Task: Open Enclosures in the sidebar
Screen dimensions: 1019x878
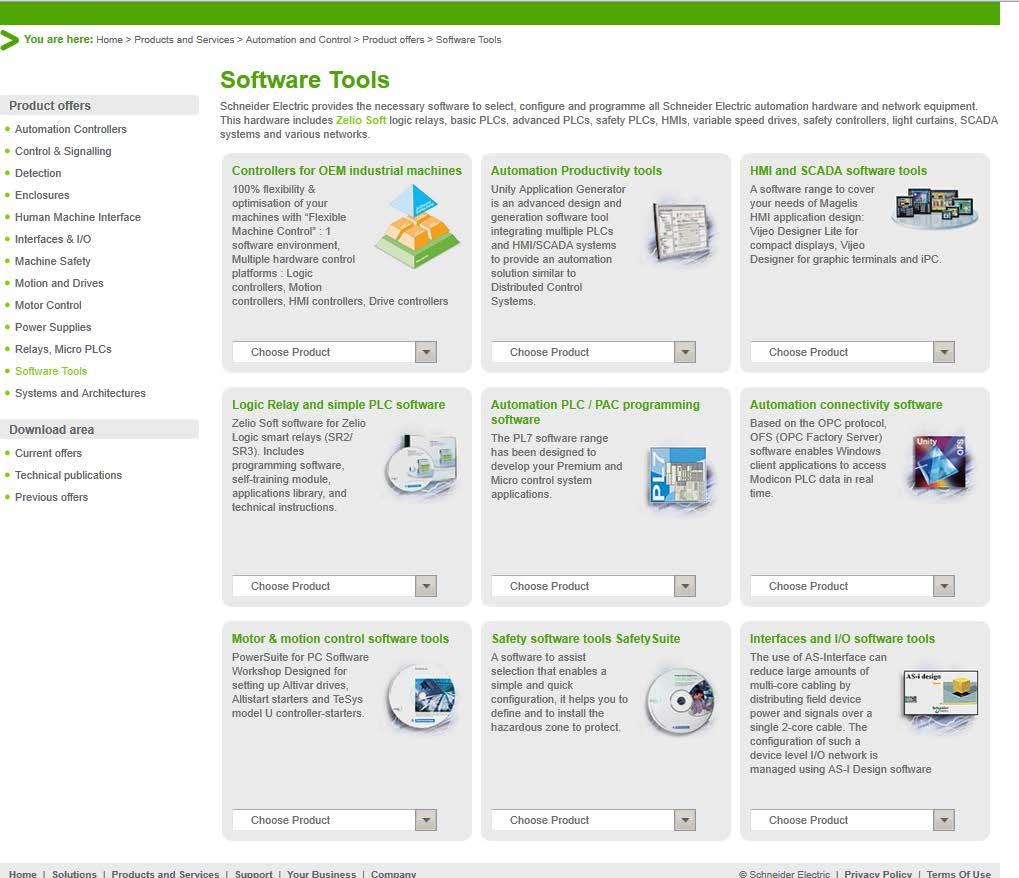Action: (42, 196)
